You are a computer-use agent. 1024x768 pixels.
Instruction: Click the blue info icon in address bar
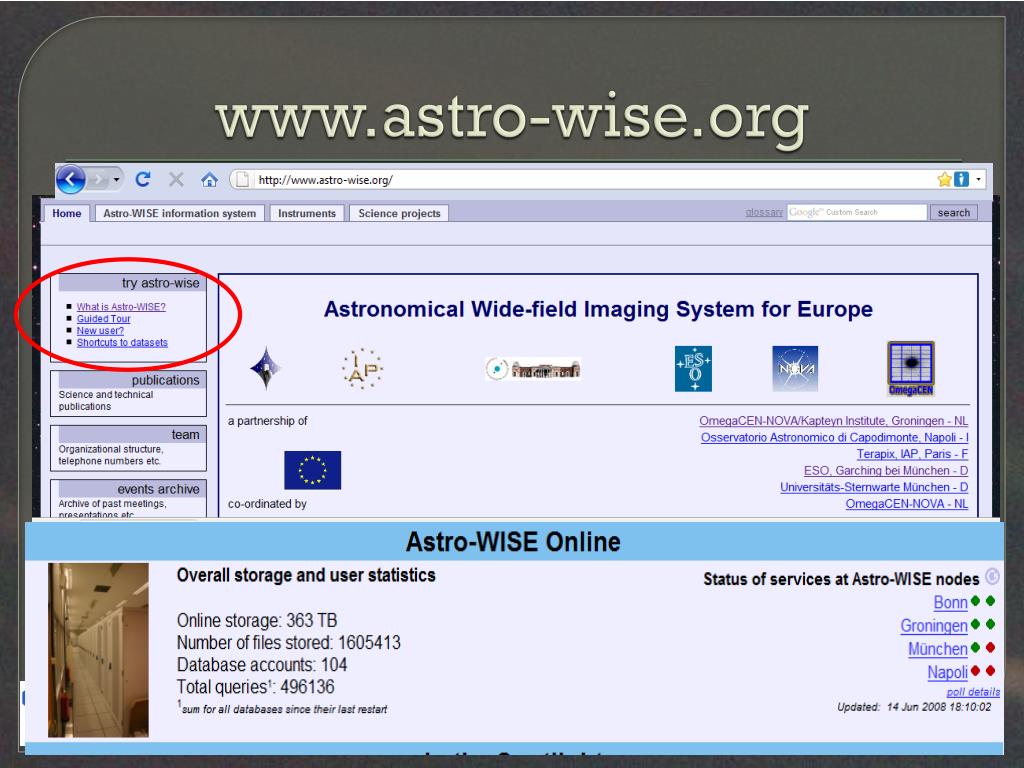[x=961, y=179]
